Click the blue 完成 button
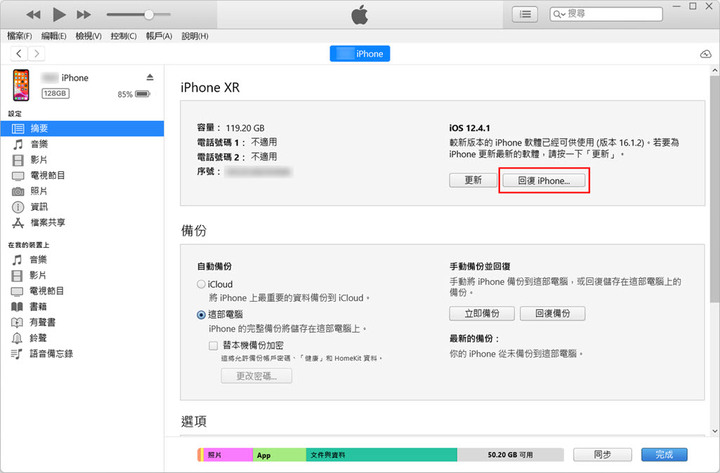This screenshot has height=473, width=720. (x=664, y=455)
